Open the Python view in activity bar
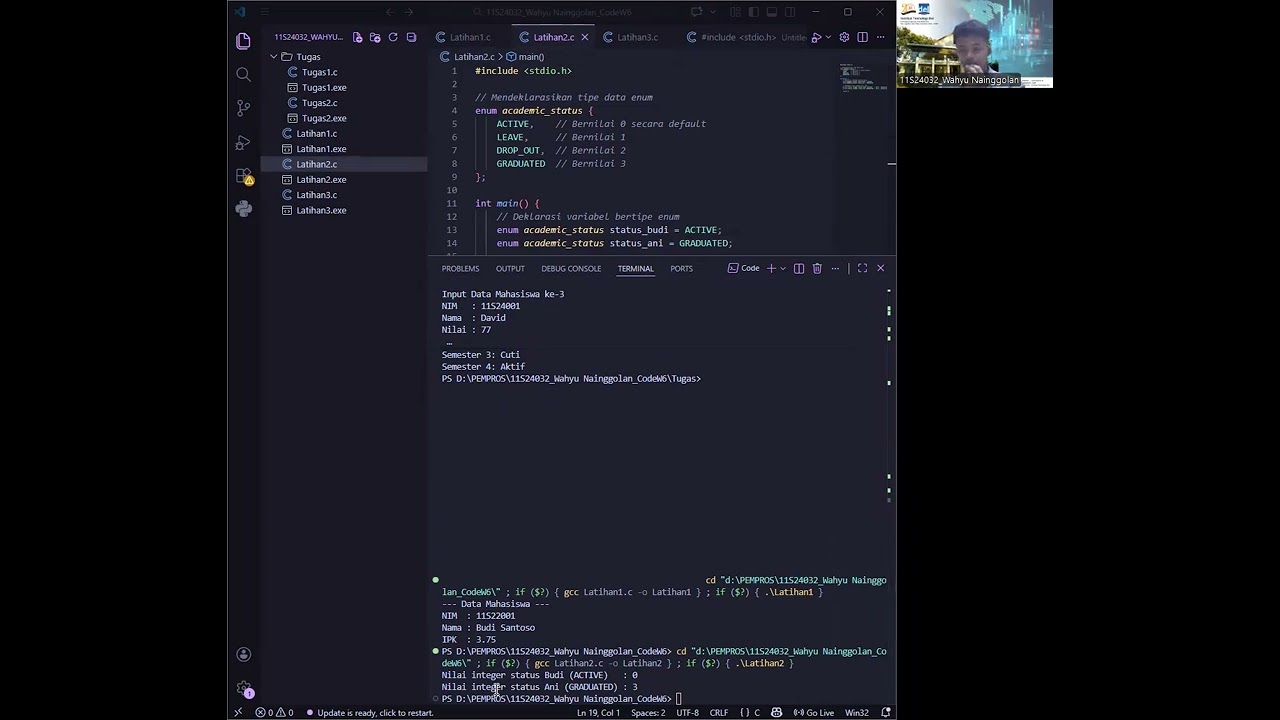Viewport: 1280px width, 720px height. [243, 209]
